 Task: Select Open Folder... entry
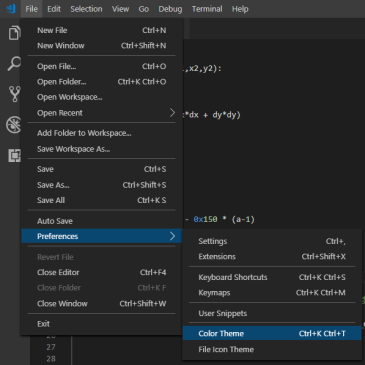101,82
